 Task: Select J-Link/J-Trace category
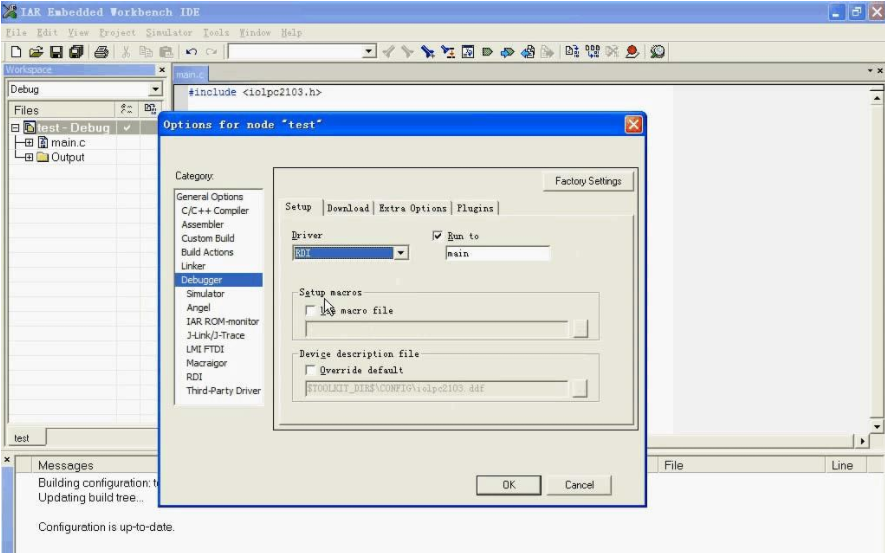pos(216,335)
